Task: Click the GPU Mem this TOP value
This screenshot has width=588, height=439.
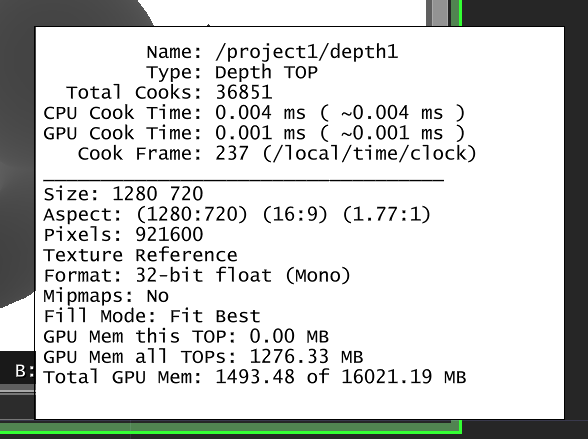Action: point(289,336)
